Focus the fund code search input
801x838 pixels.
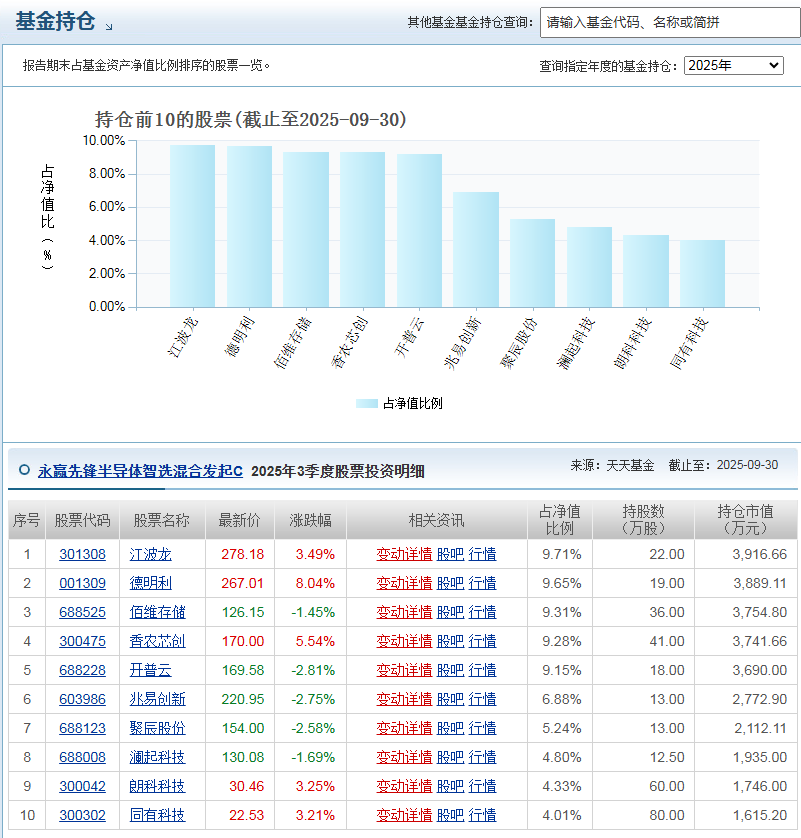(670, 22)
